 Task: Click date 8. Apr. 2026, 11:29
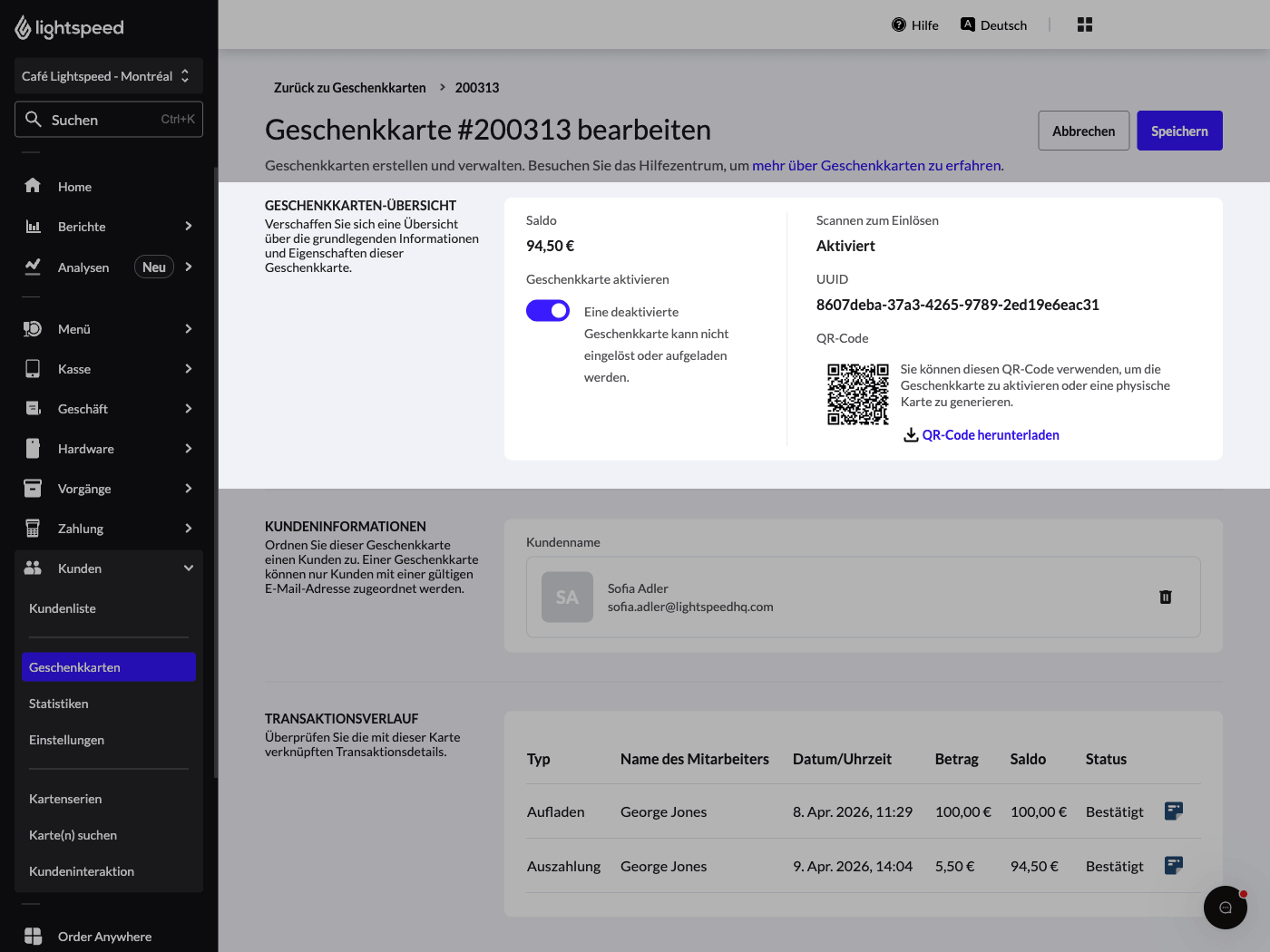coord(853,811)
